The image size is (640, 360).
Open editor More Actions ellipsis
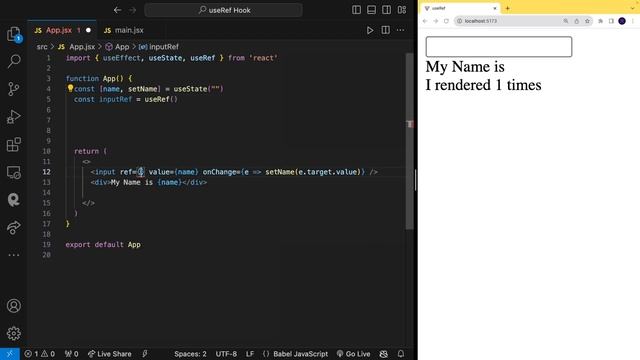[x=400, y=30]
